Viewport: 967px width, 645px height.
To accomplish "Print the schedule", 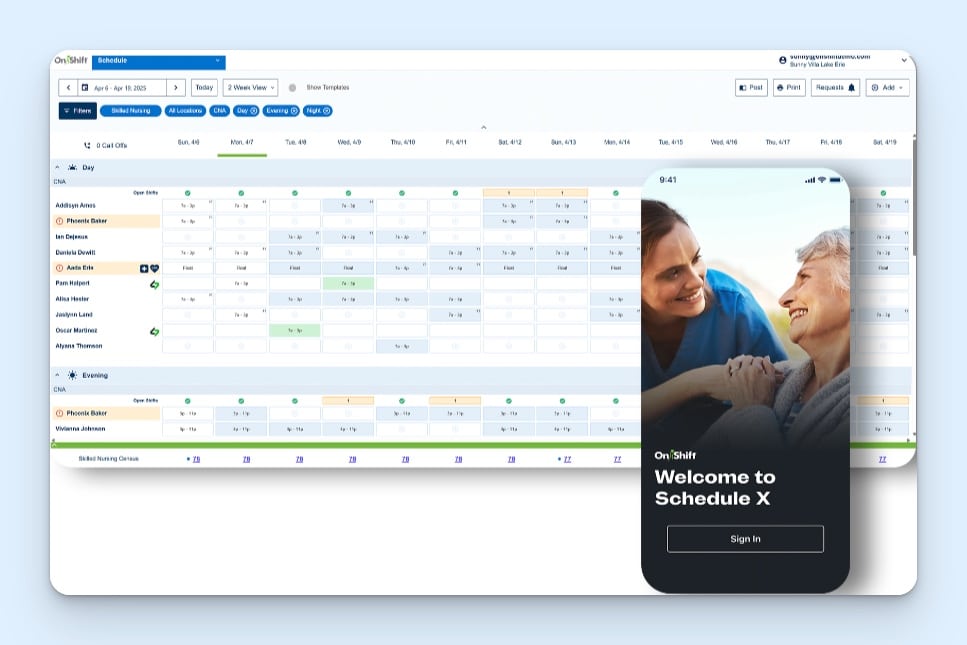I will point(789,88).
